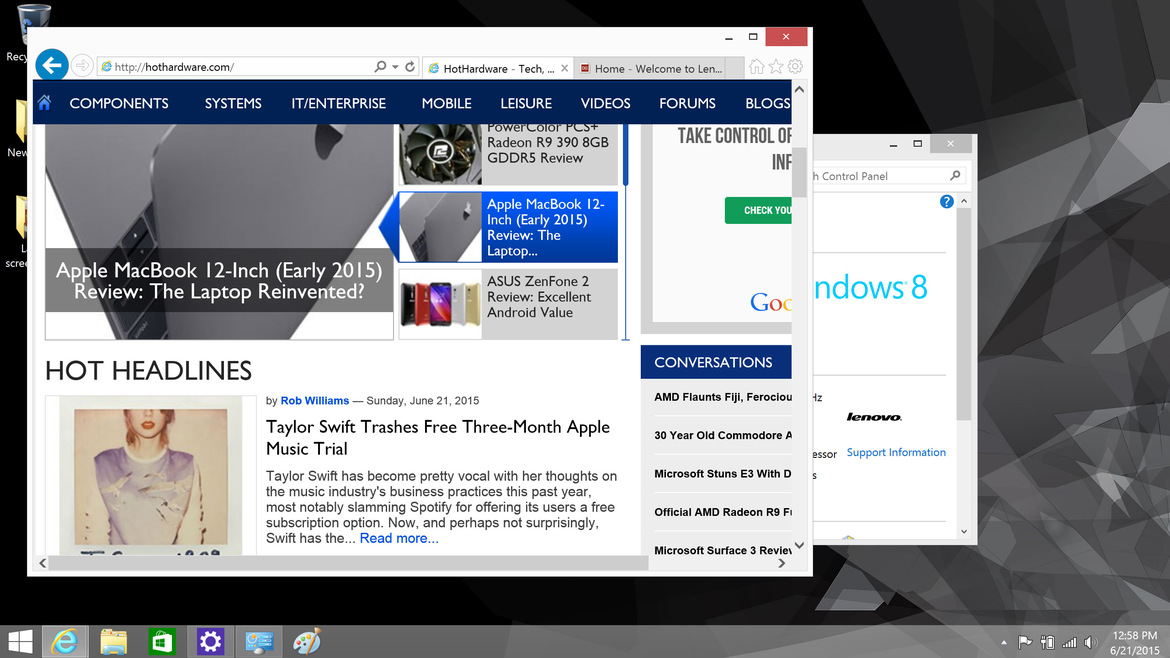The width and height of the screenshot is (1170, 658).
Task: Open the purple PC Settings gear taskbar icon
Action: coord(210,642)
